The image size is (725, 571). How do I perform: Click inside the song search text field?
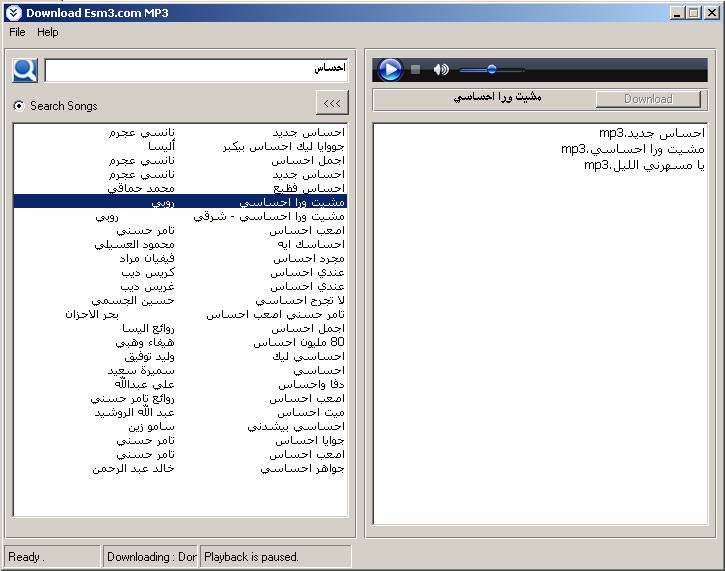(196, 69)
